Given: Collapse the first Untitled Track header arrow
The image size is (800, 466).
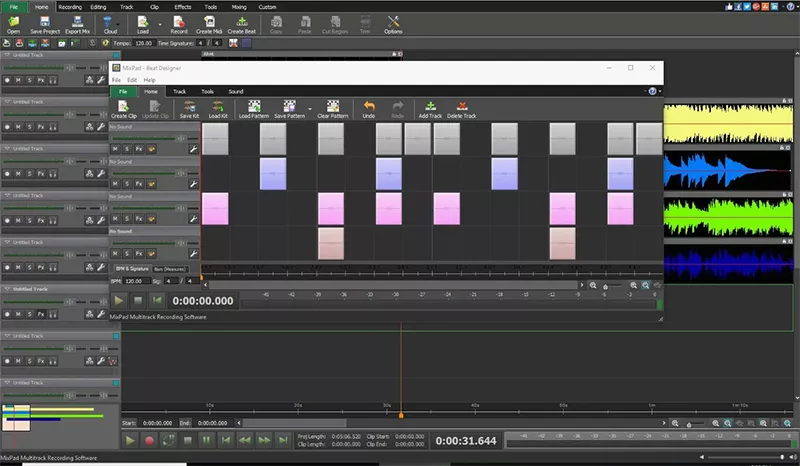Looking at the screenshot, I should click(7, 55).
